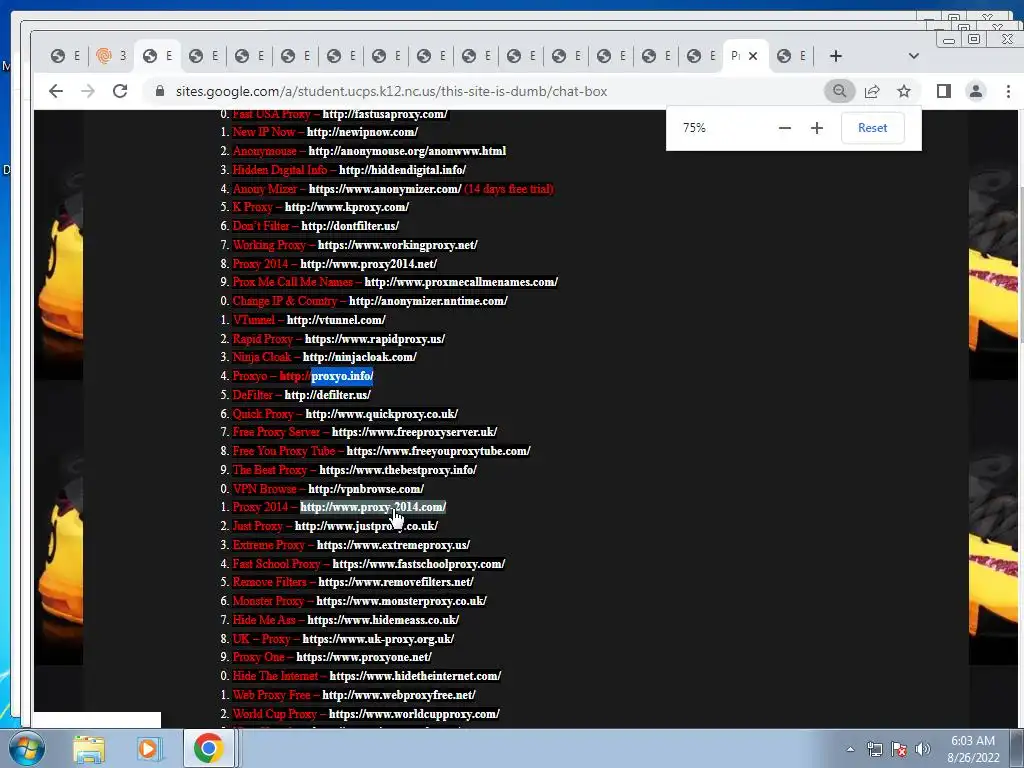Open the vtunnel.com link
This screenshot has width=1024, height=768.
point(336,320)
